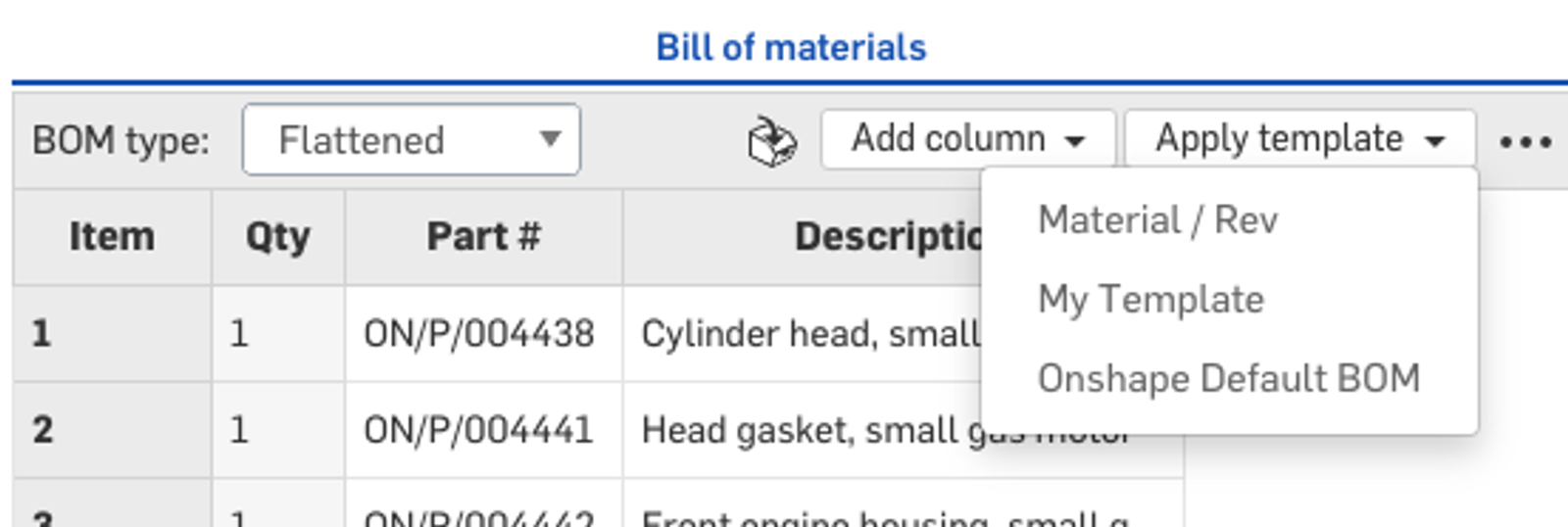Viewport: 1568px width, 527px height.
Task: Apply the Onshape Default BOM template
Action: (1228, 379)
